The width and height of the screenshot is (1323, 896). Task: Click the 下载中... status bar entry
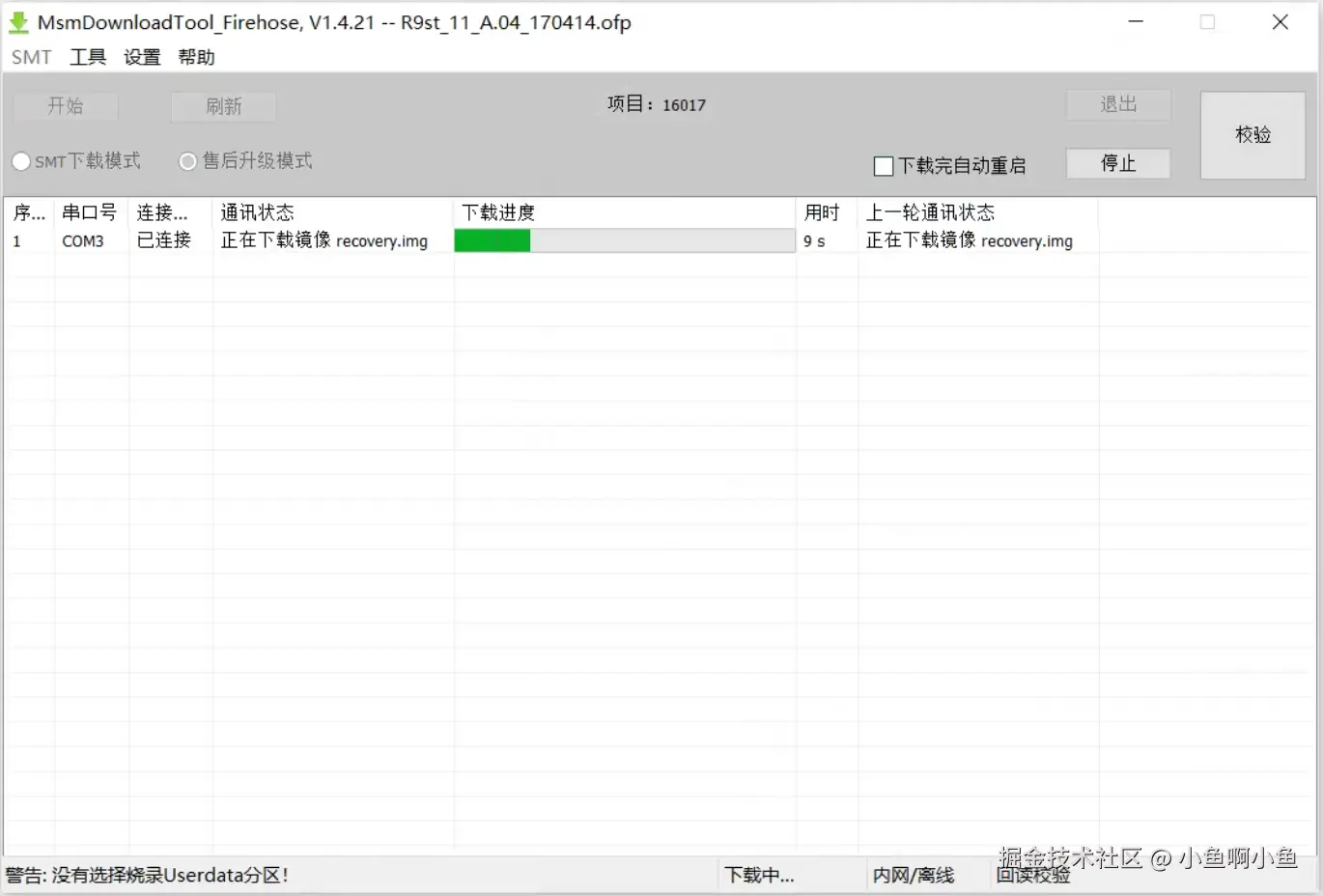pyautogui.click(x=760, y=875)
